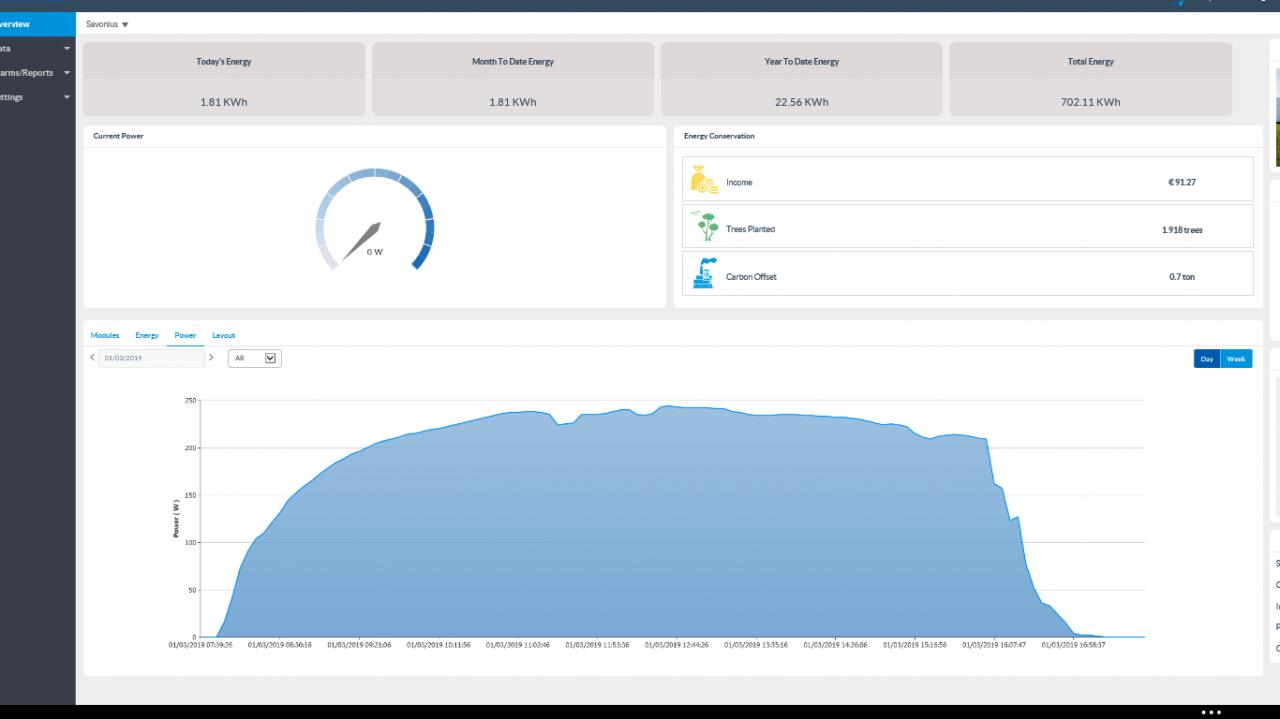The image size is (1280, 719).
Task: Open the Savonius site dropdown
Action: (107, 24)
